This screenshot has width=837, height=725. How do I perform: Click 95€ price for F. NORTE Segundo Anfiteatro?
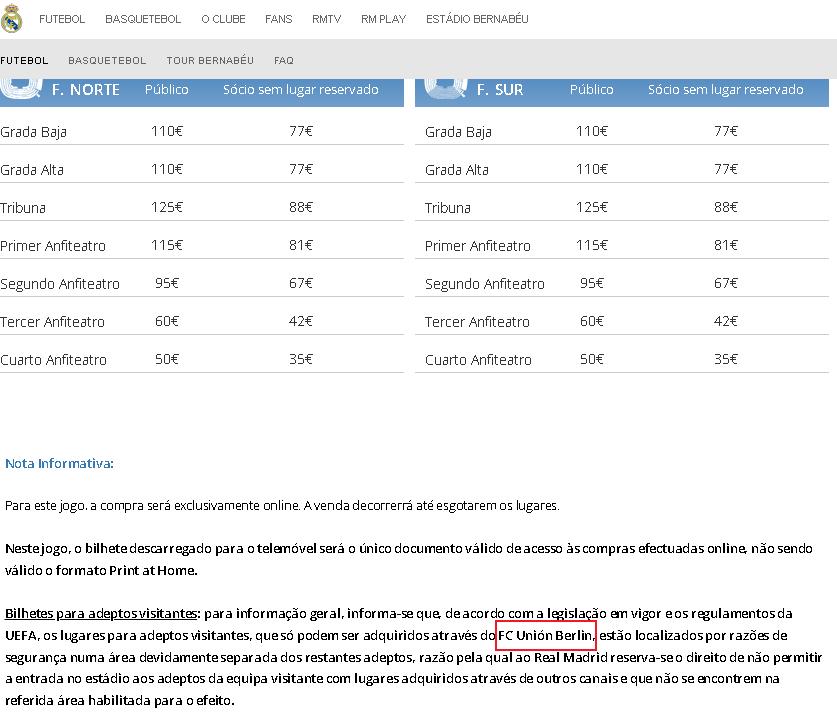[x=167, y=283]
